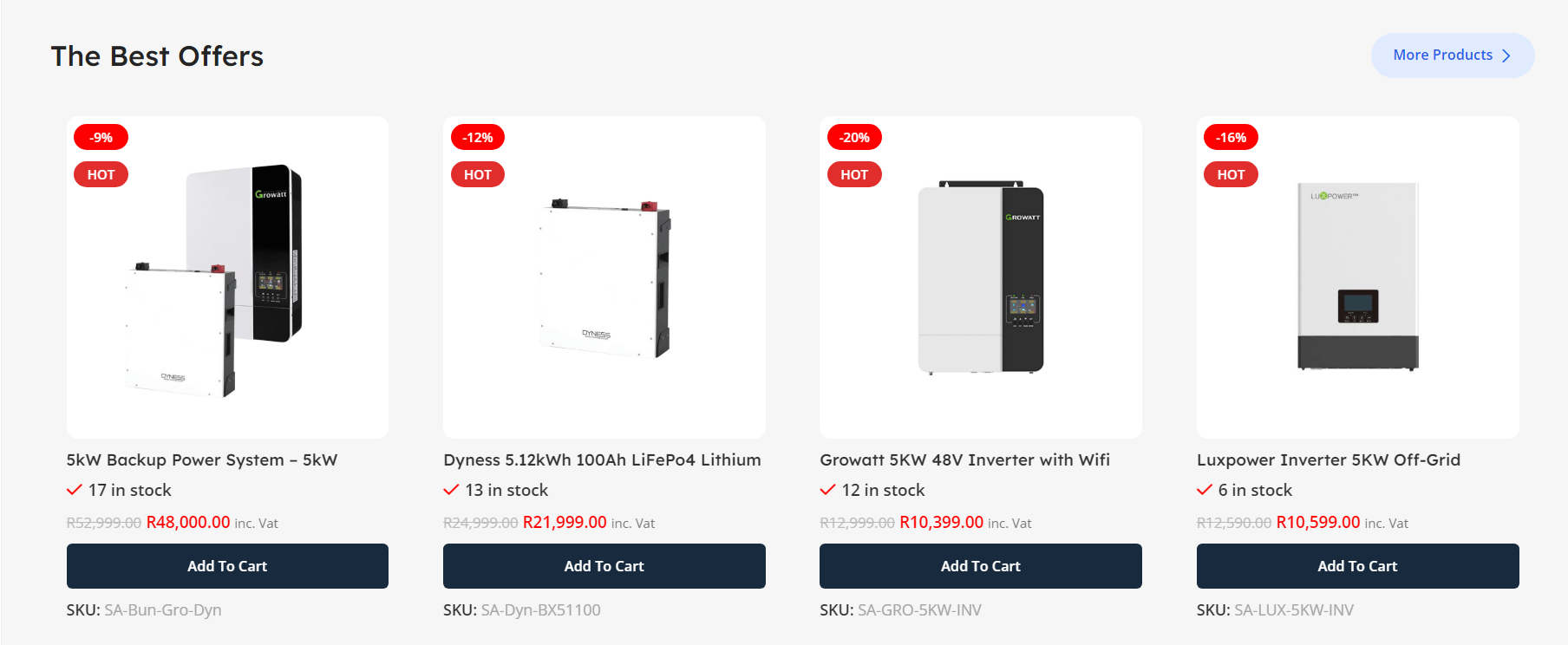Open the More Products link

click(x=1453, y=55)
